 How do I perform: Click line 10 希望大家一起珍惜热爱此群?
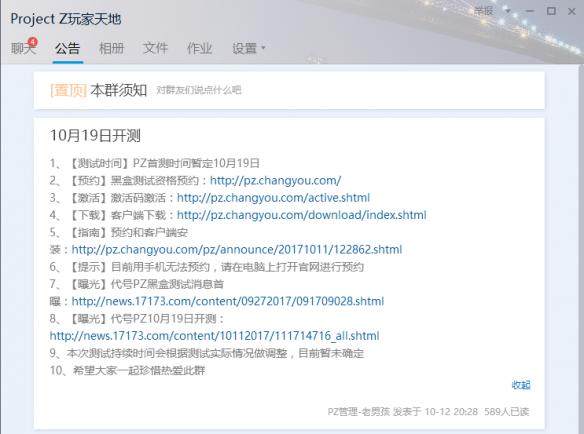127,370
